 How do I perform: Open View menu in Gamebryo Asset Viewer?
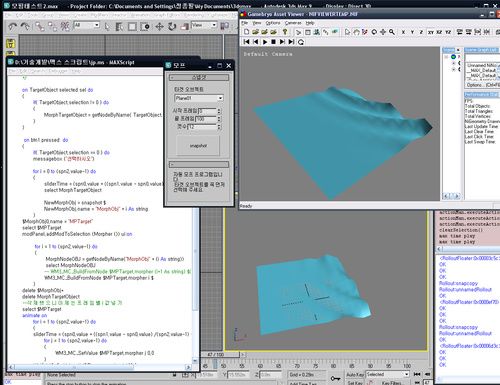click(256, 23)
